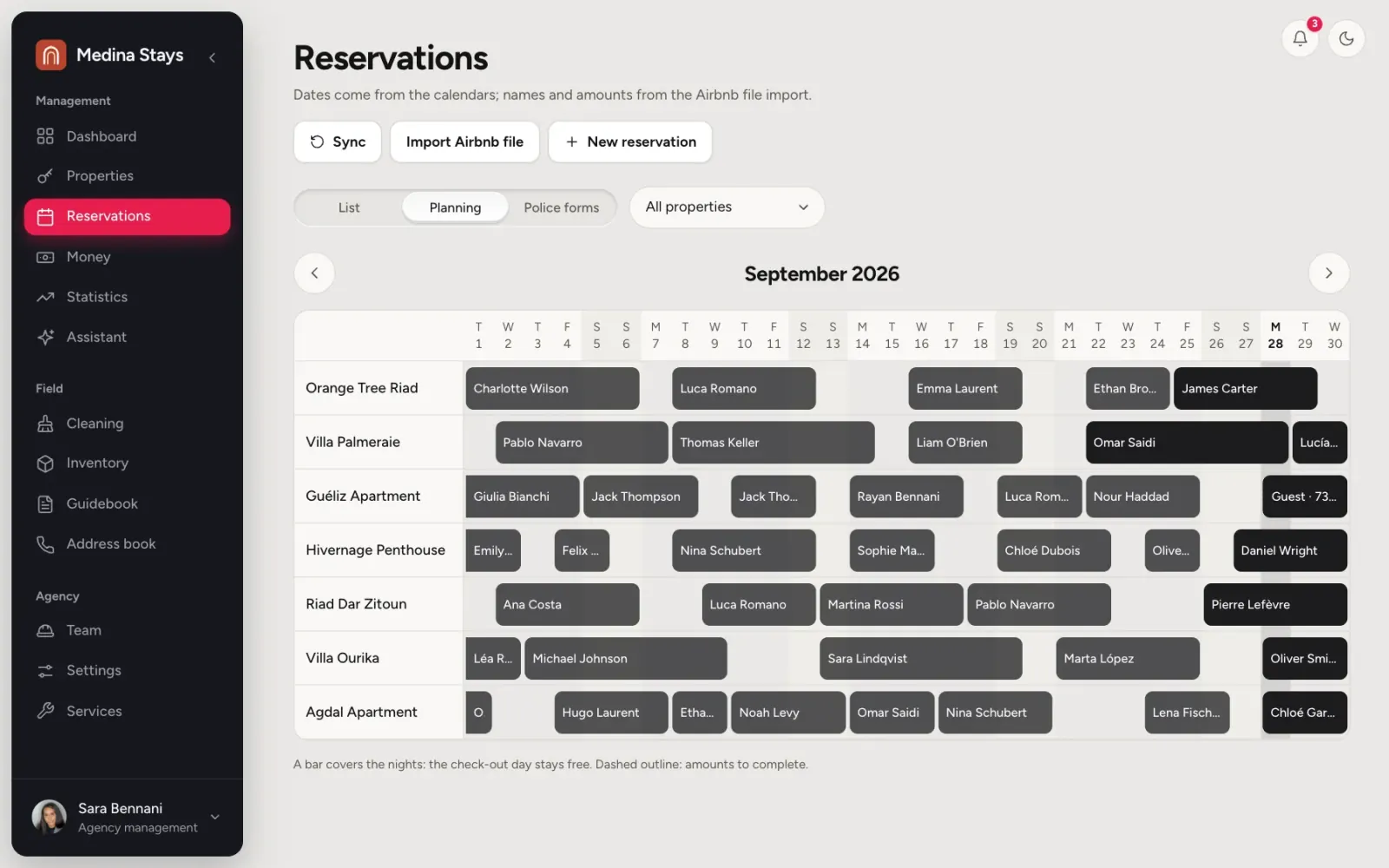Expand Sara Bennani user menu
The width and height of the screenshot is (1389, 868).
(127, 818)
